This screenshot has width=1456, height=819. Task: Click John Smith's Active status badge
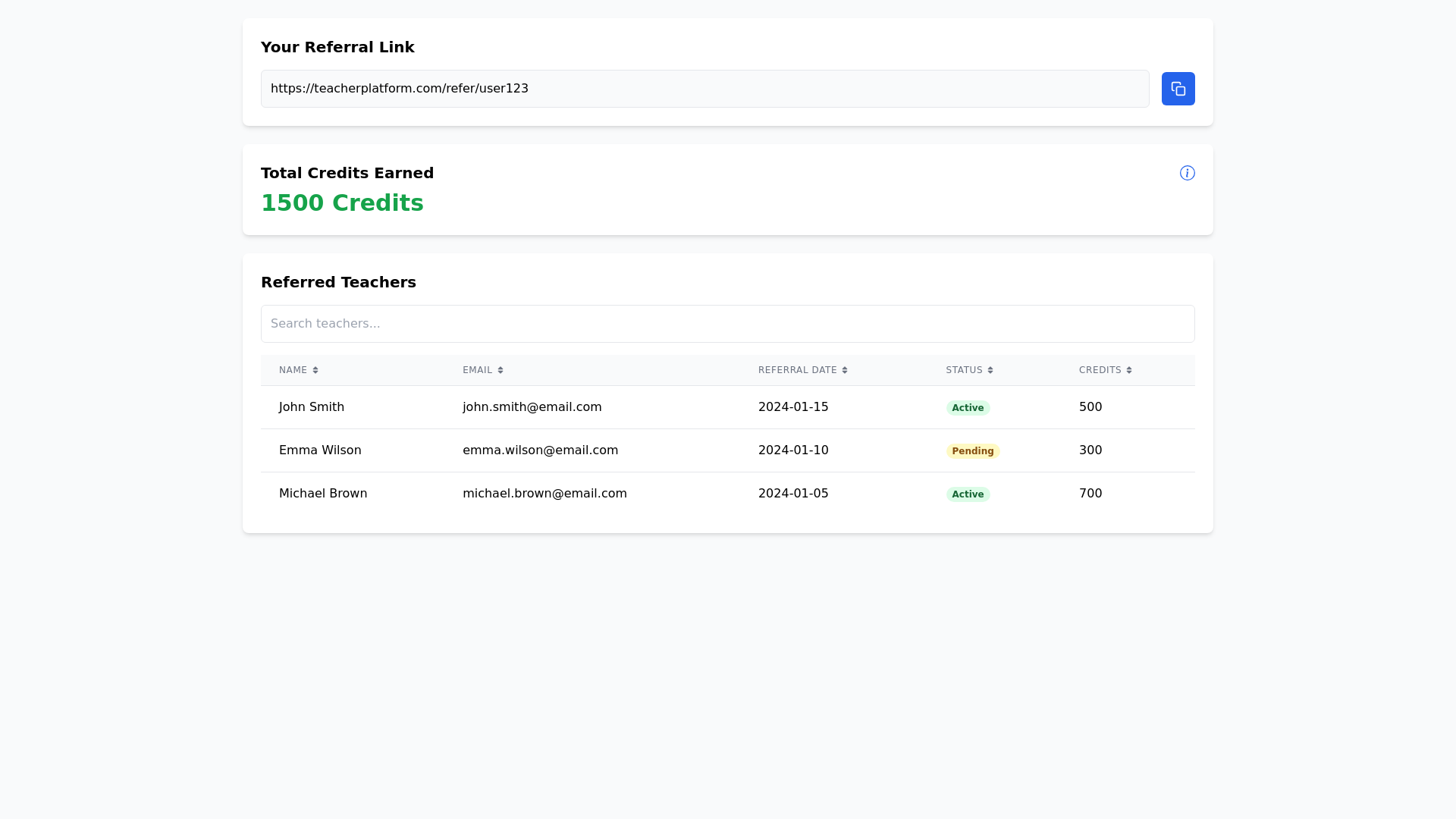(x=968, y=408)
